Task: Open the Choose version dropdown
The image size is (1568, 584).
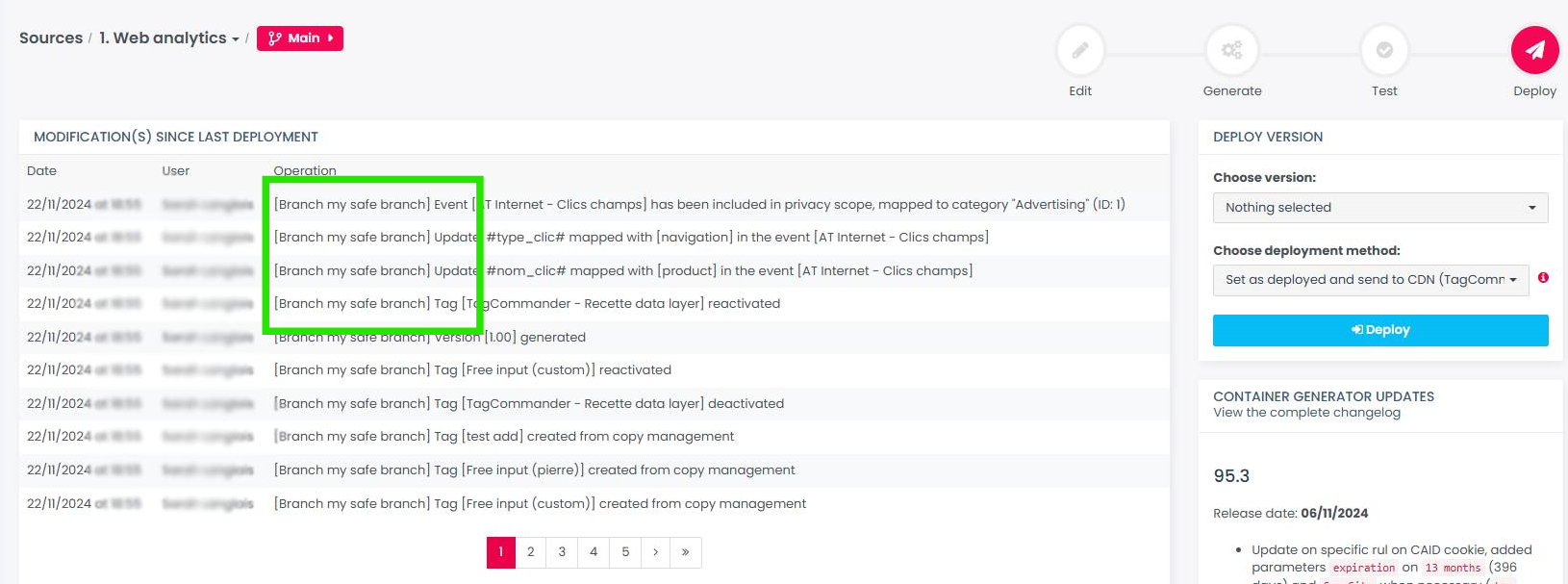Action: 1379,208
